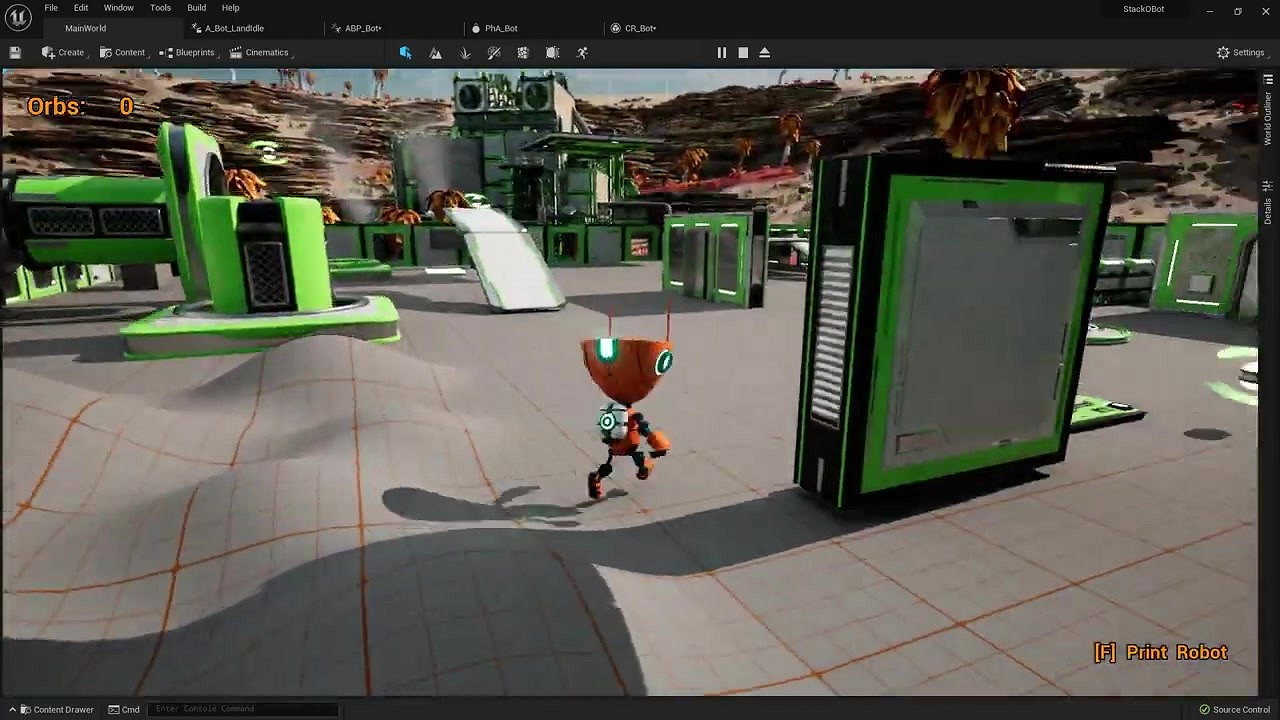Switch to Landscape editing mode

coord(435,52)
